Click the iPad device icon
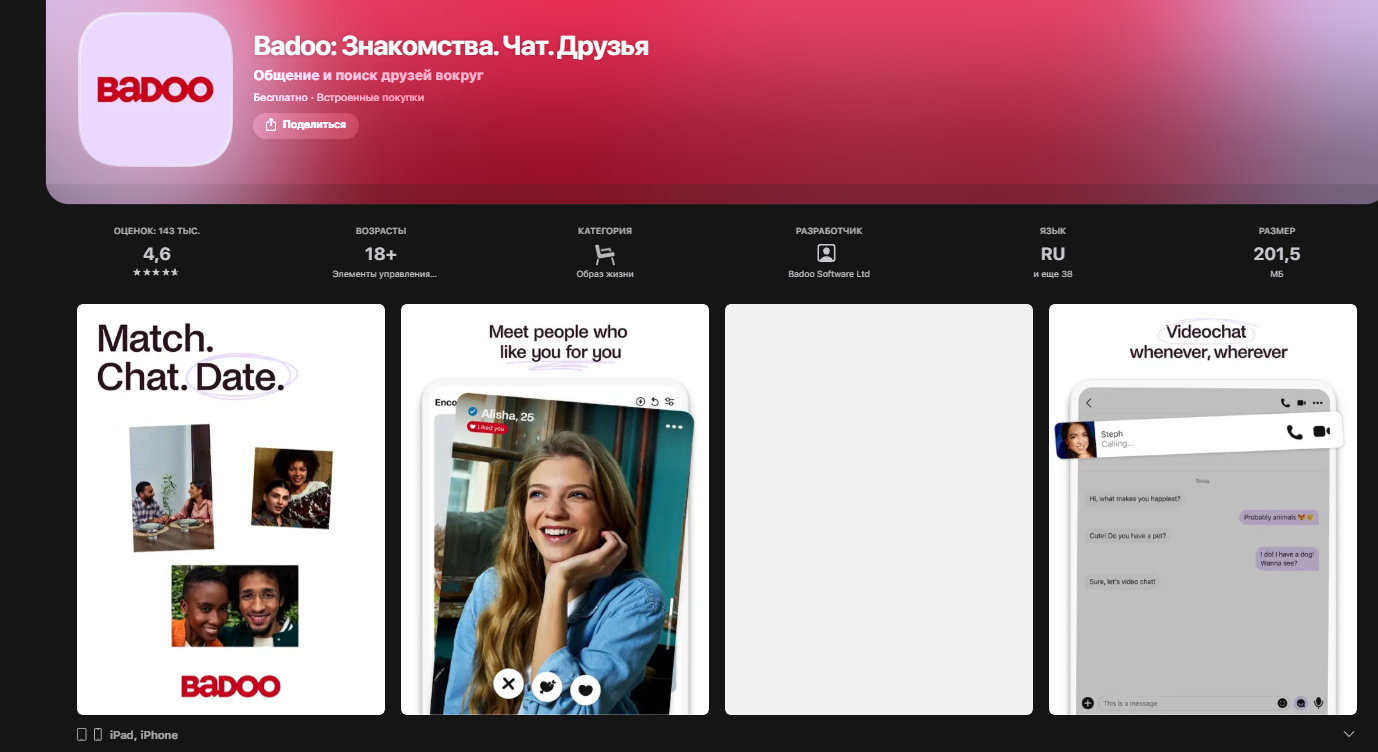 82,735
